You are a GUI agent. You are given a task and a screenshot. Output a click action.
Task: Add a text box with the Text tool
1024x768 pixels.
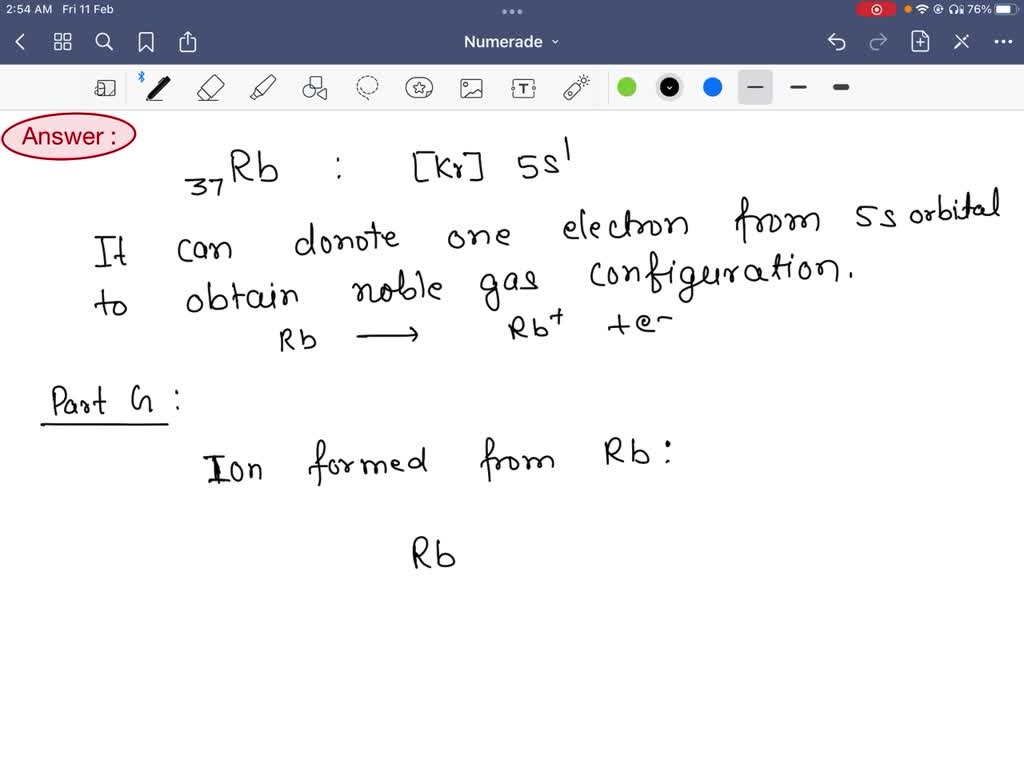(523, 88)
